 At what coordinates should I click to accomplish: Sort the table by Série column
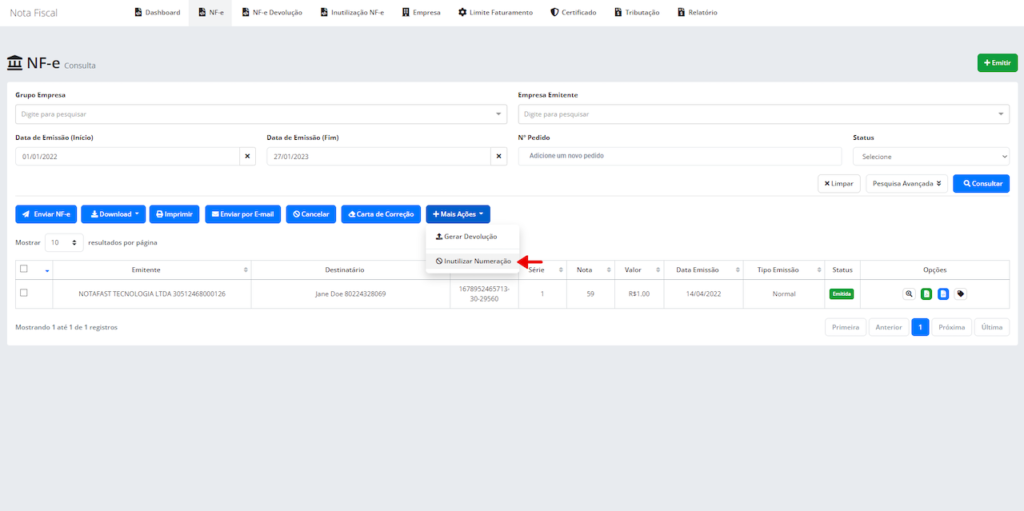[x=543, y=270]
